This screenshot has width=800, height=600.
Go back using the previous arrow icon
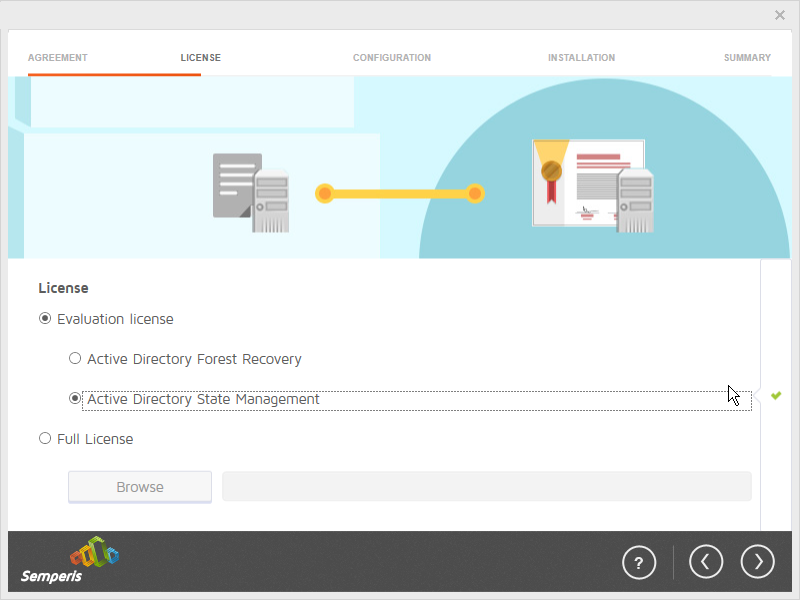point(705,562)
